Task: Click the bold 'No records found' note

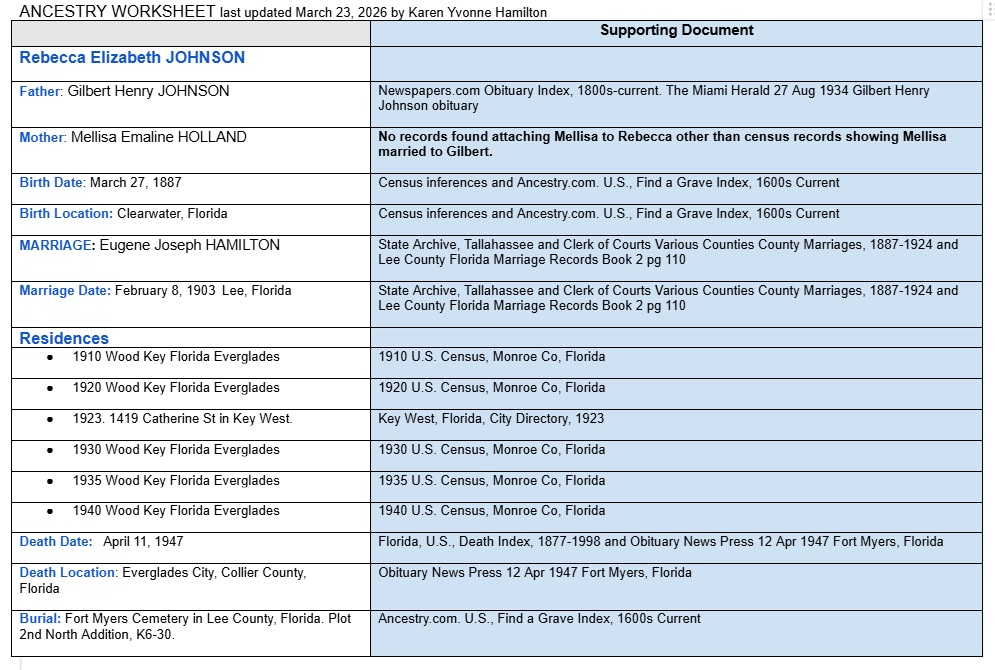Action: point(662,144)
